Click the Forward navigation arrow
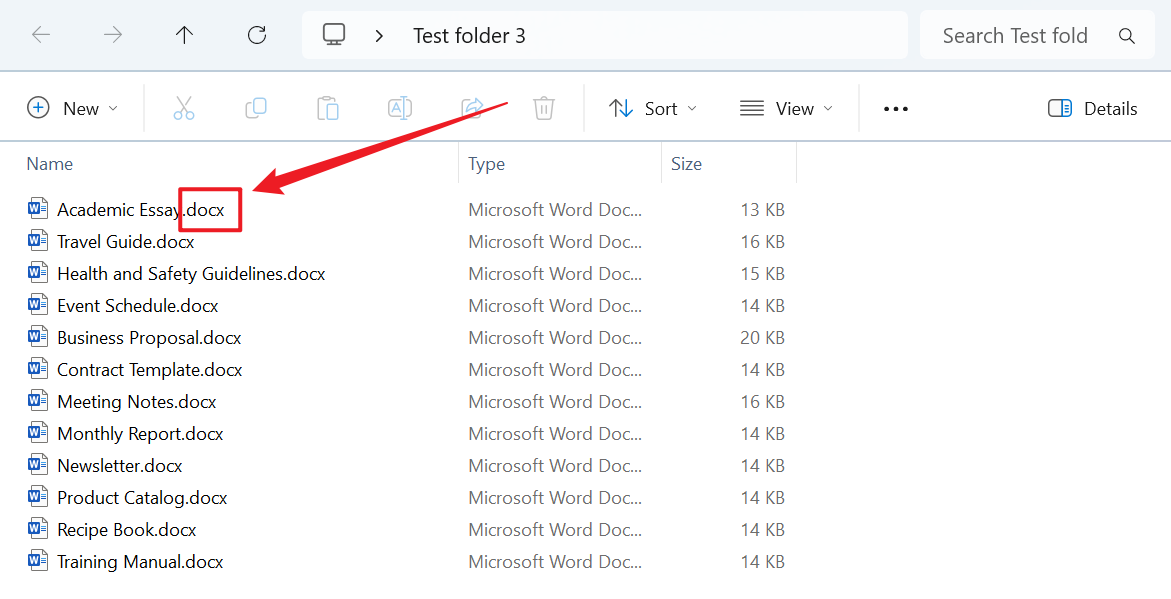Screen dimensions: 1171x599 click(113, 35)
